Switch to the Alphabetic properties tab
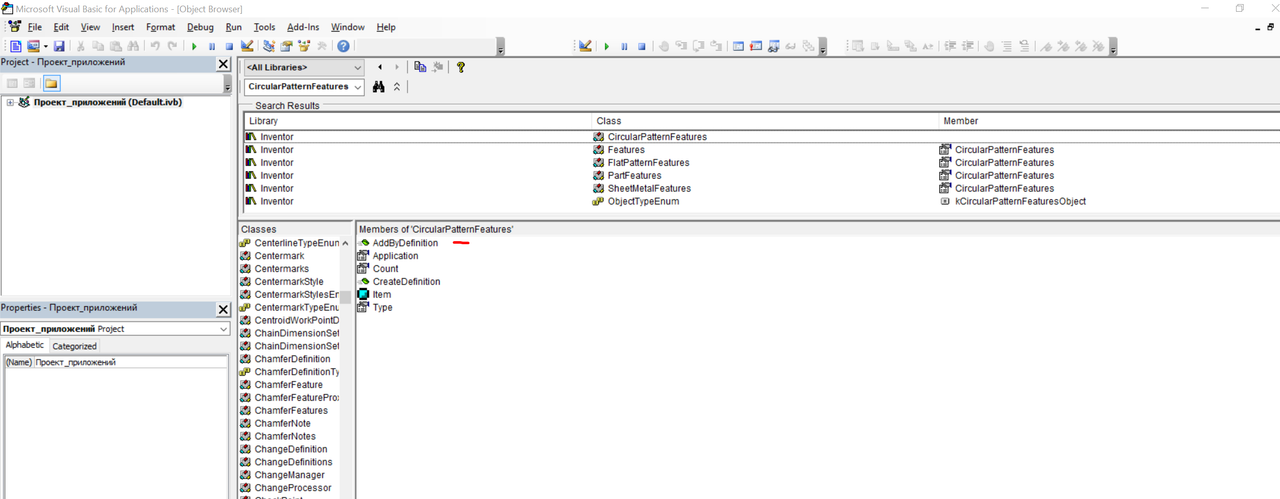The width and height of the screenshot is (1280, 499). (x=25, y=345)
